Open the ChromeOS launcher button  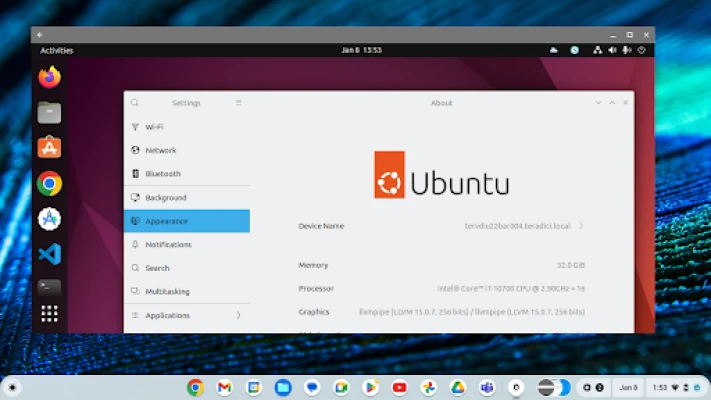12,387
